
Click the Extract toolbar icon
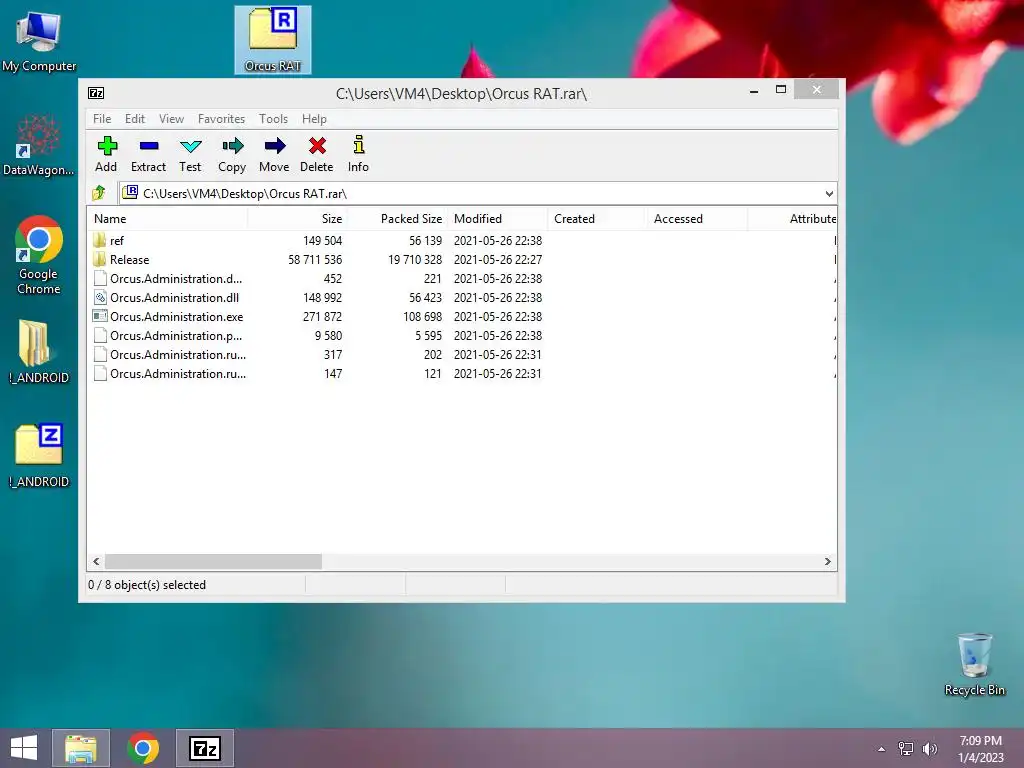(148, 146)
